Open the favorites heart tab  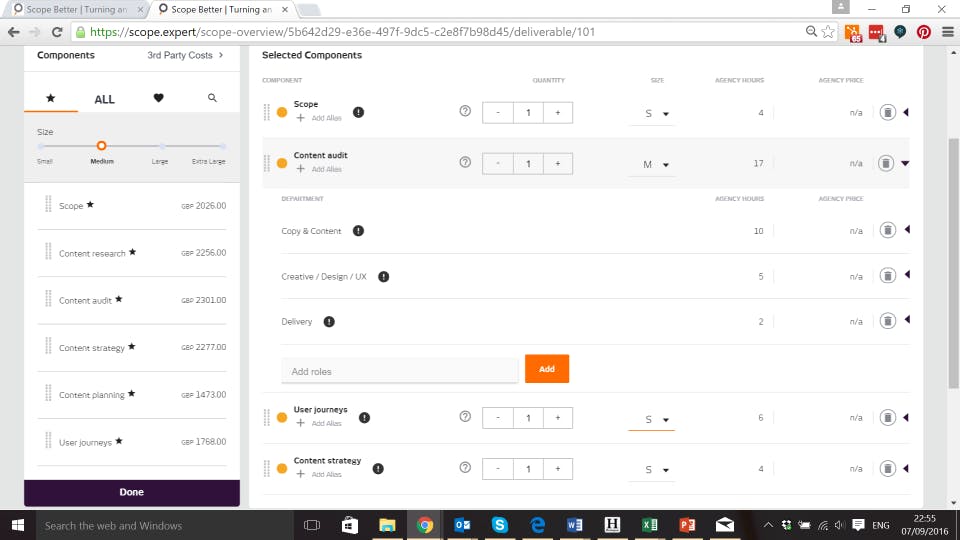(x=159, y=98)
